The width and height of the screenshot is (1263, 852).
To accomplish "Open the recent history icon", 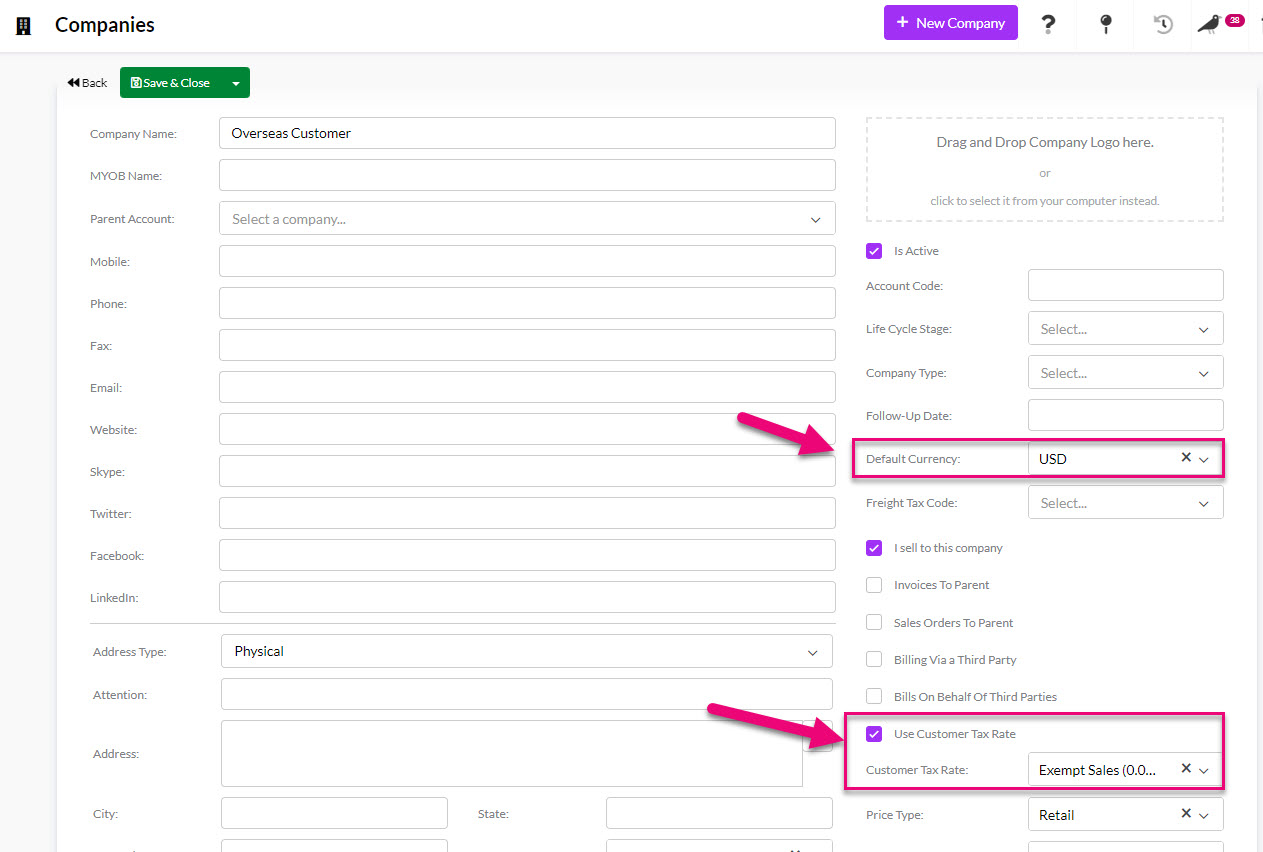I will pyautogui.click(x=1161, y=24).
